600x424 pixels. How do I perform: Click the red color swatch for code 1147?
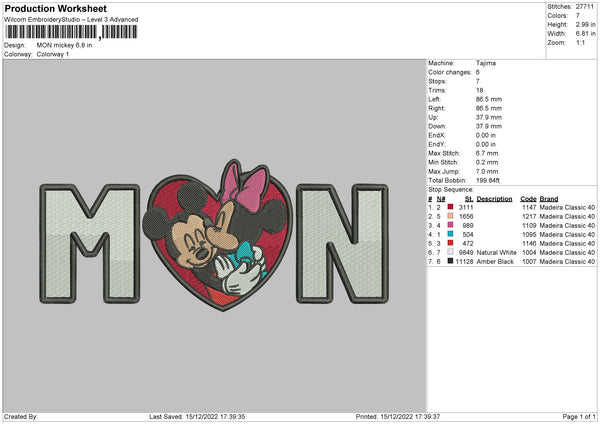coord(450,207)
